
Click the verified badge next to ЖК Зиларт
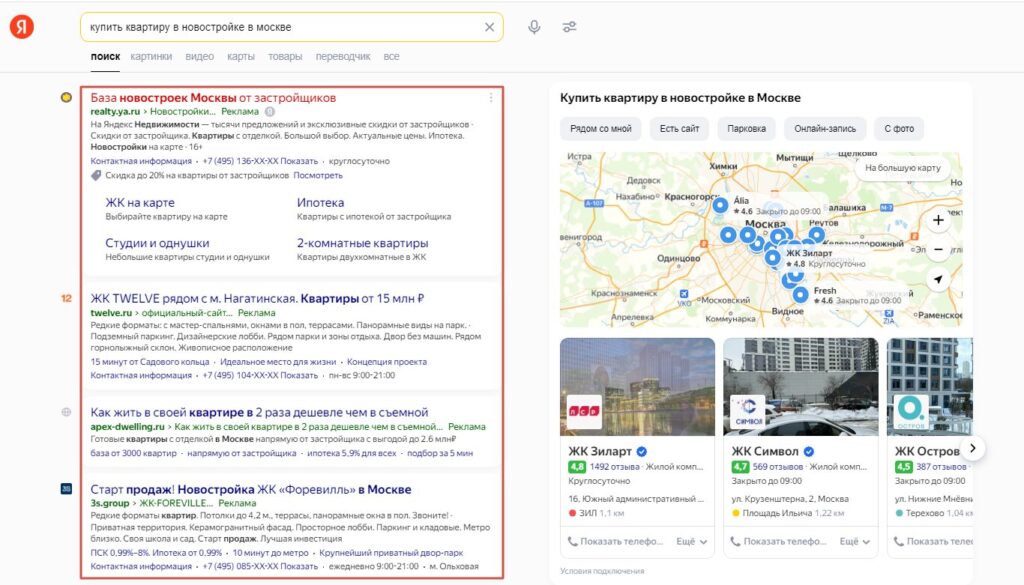(642, 451)
